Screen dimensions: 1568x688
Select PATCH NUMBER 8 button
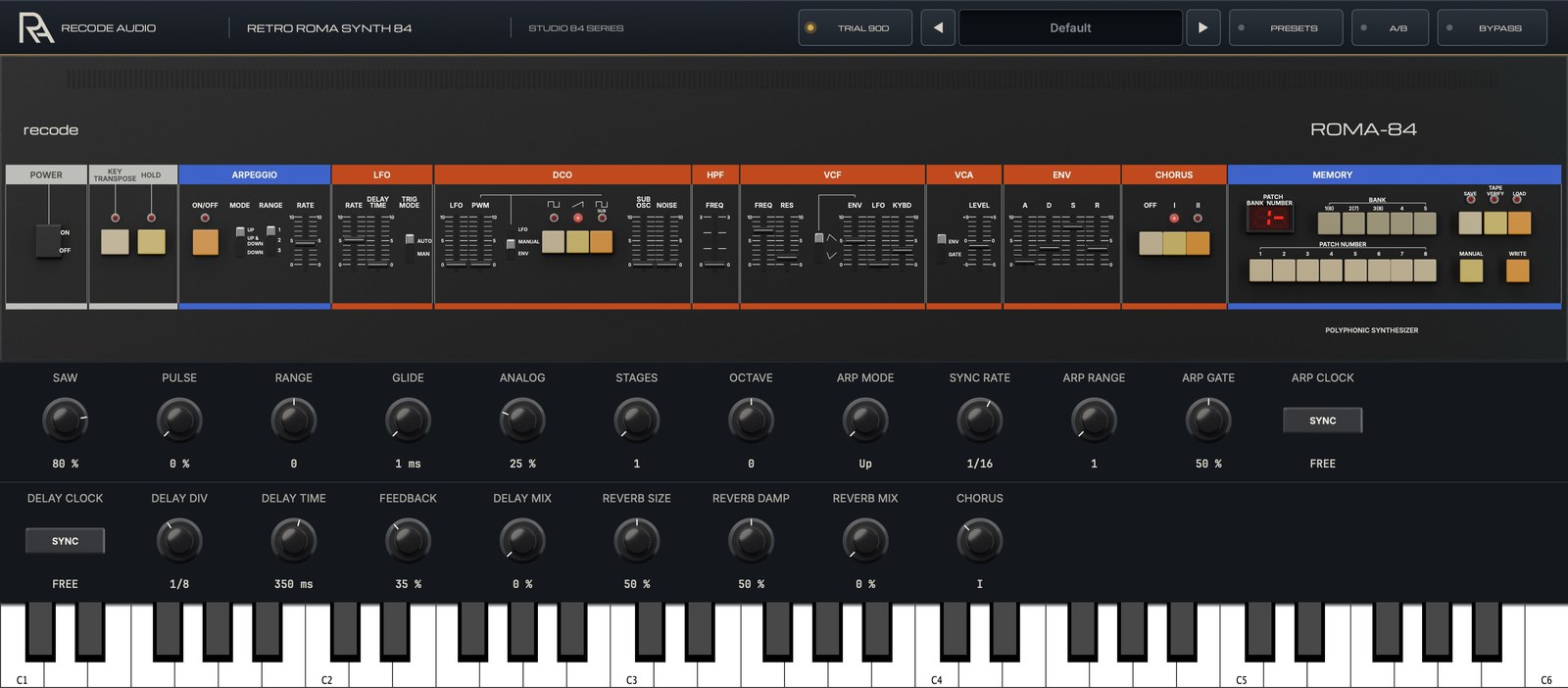1425,270
